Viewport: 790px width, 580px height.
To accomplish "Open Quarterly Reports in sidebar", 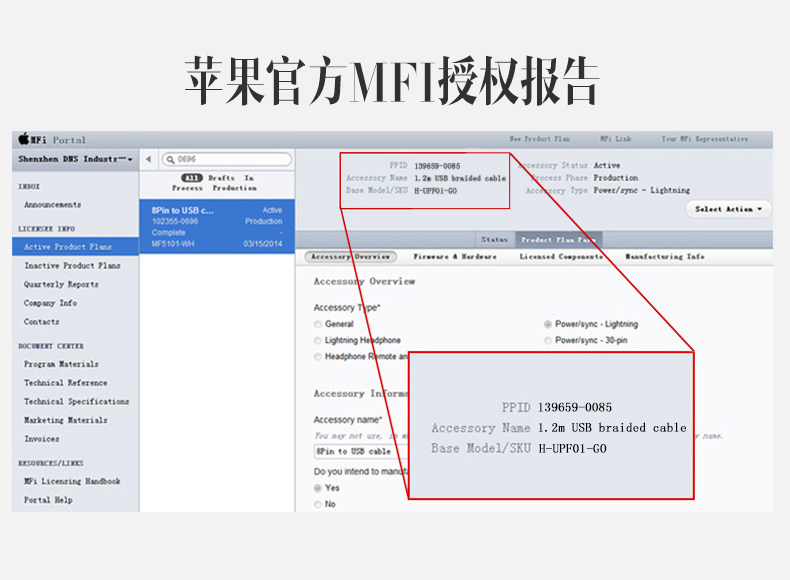I will tap(61, 284).
